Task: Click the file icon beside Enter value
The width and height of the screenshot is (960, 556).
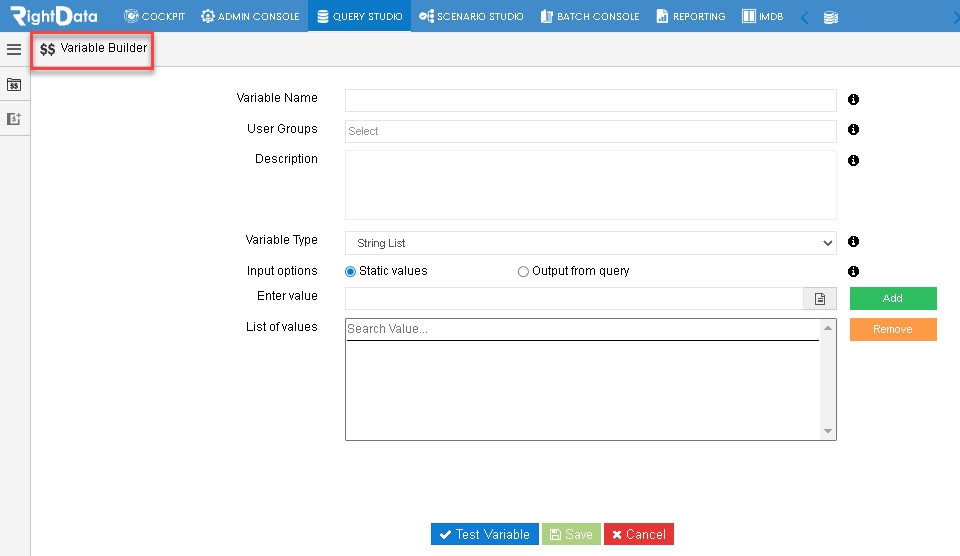Action: coord(820,299)
